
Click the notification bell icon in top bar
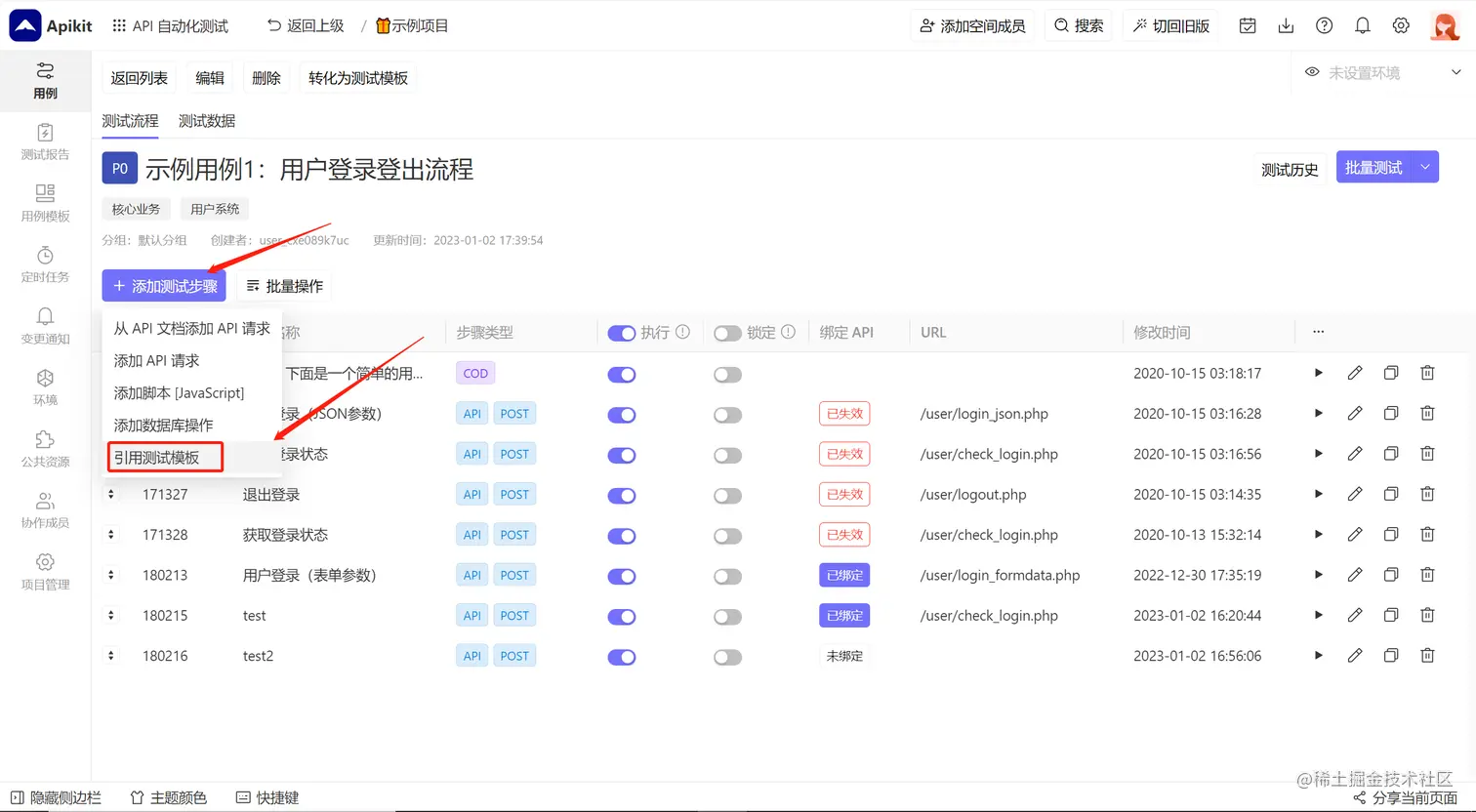pyautogui.click(x=1363, y=25)
